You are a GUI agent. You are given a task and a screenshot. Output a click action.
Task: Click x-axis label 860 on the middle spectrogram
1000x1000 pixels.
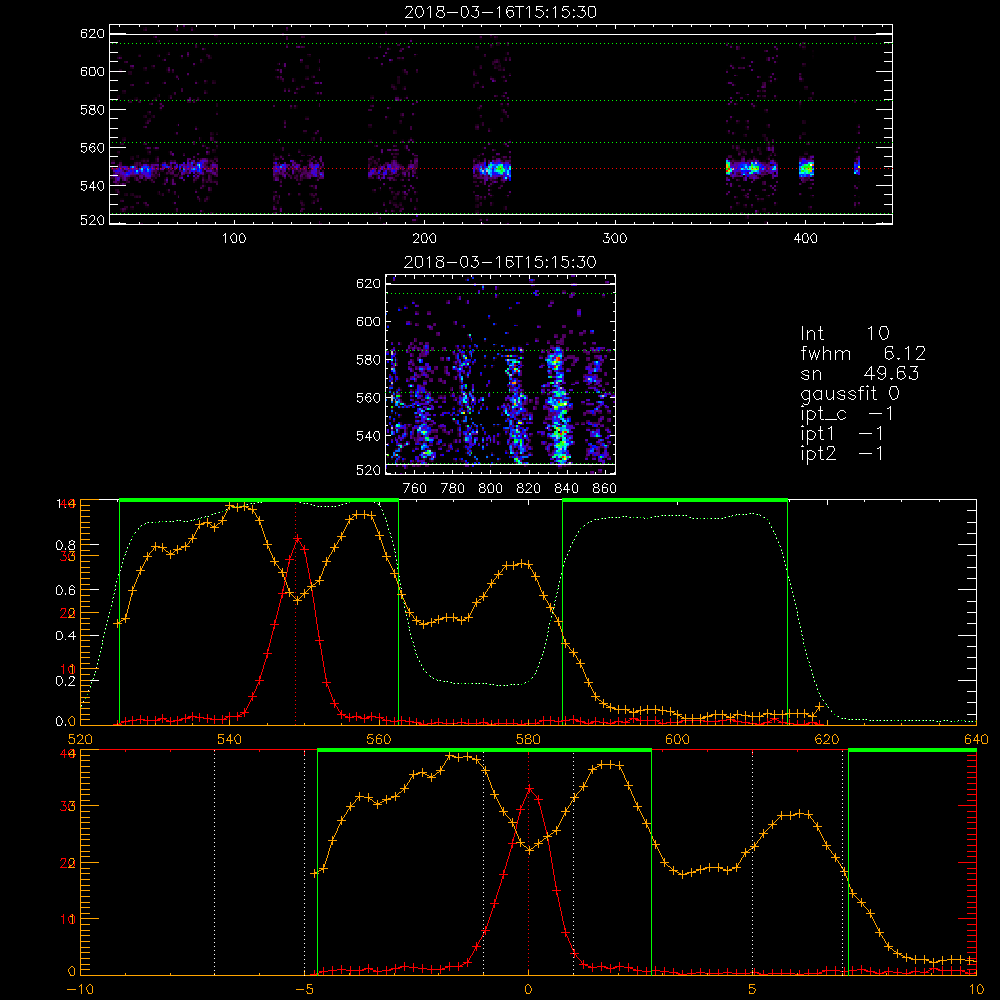605,489
